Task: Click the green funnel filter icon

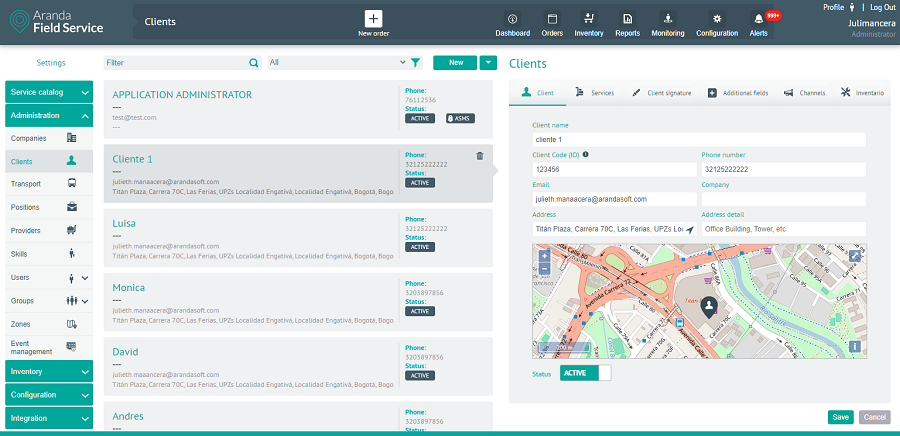Action: coord(416,63)
